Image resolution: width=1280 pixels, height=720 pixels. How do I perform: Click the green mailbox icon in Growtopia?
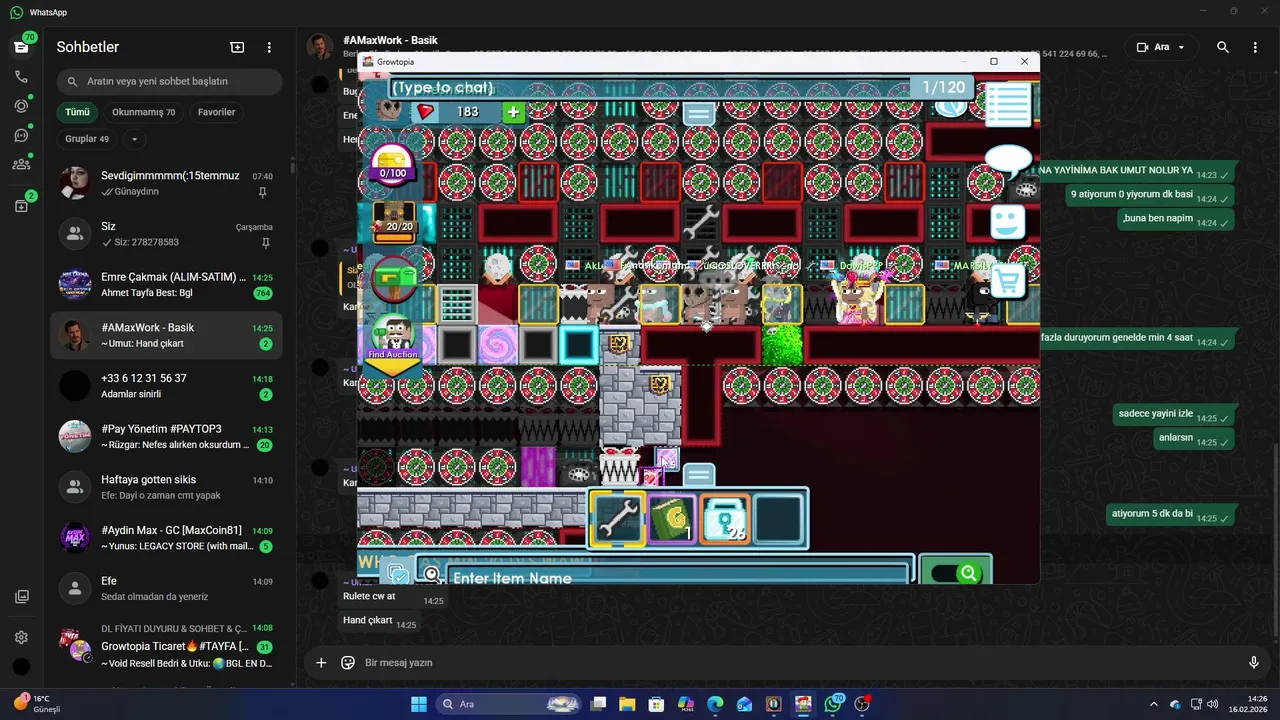[394, 277]
